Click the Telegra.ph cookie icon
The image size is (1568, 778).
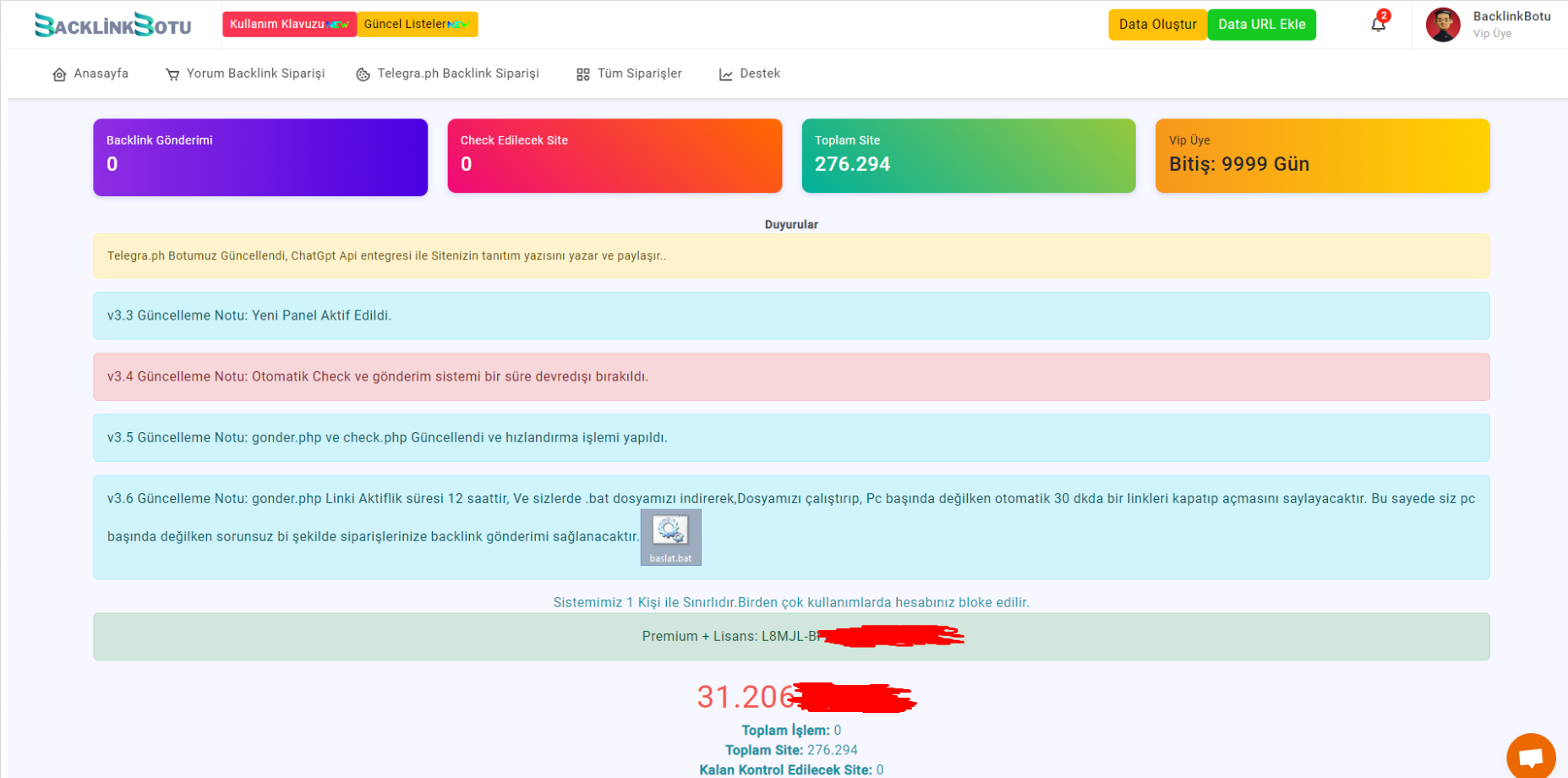[x=363, y=74]
